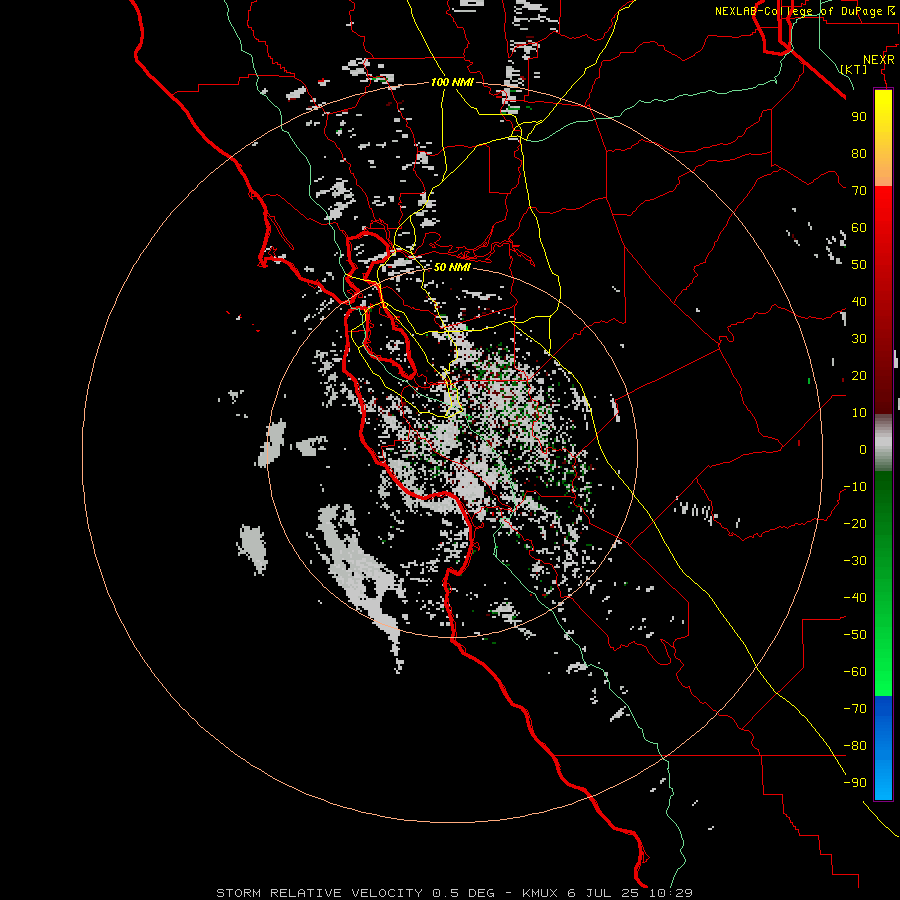Click the [KT] units label
Image resolution: width=900 pixels, height=900 pixels.
point(854,69)
